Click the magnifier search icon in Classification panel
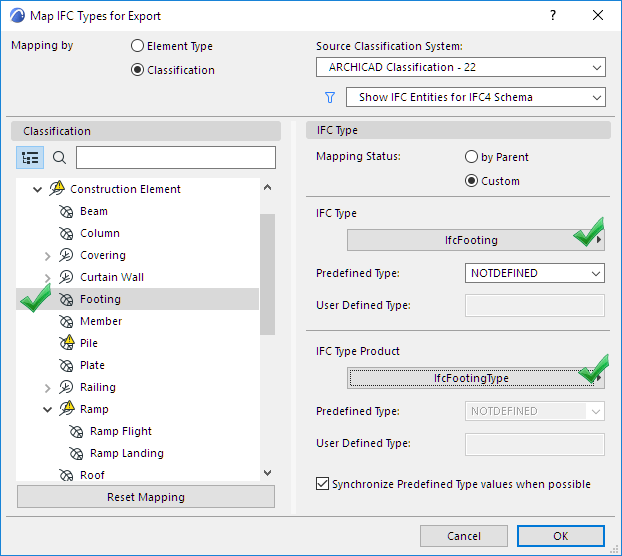 [x=60, y=157]
